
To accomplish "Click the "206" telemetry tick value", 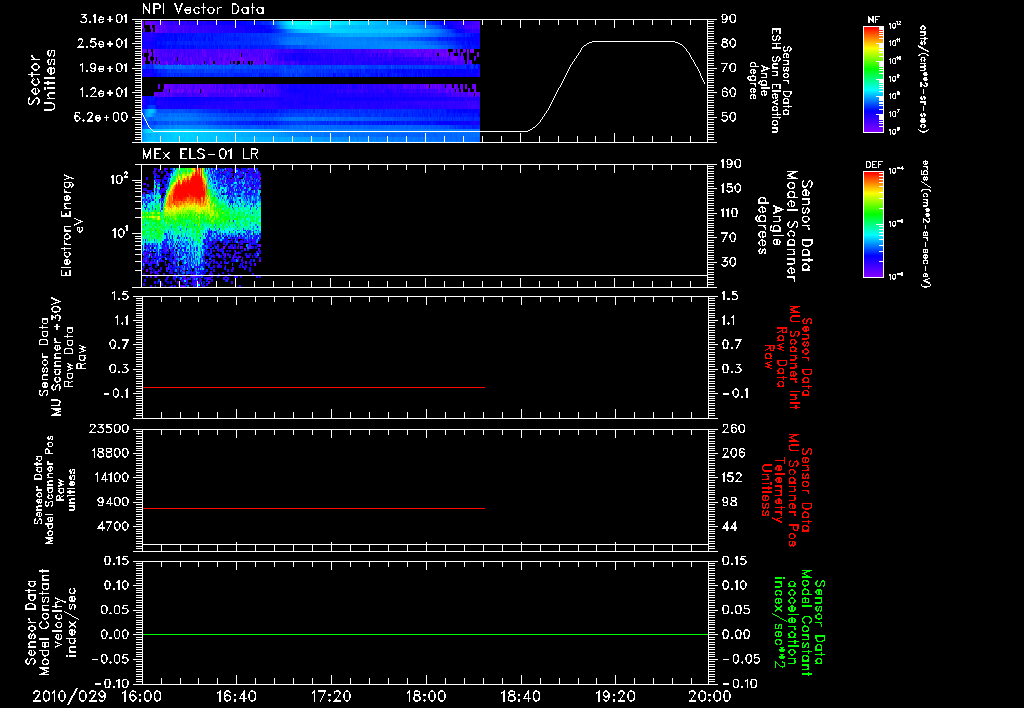I will pos(733,453).
